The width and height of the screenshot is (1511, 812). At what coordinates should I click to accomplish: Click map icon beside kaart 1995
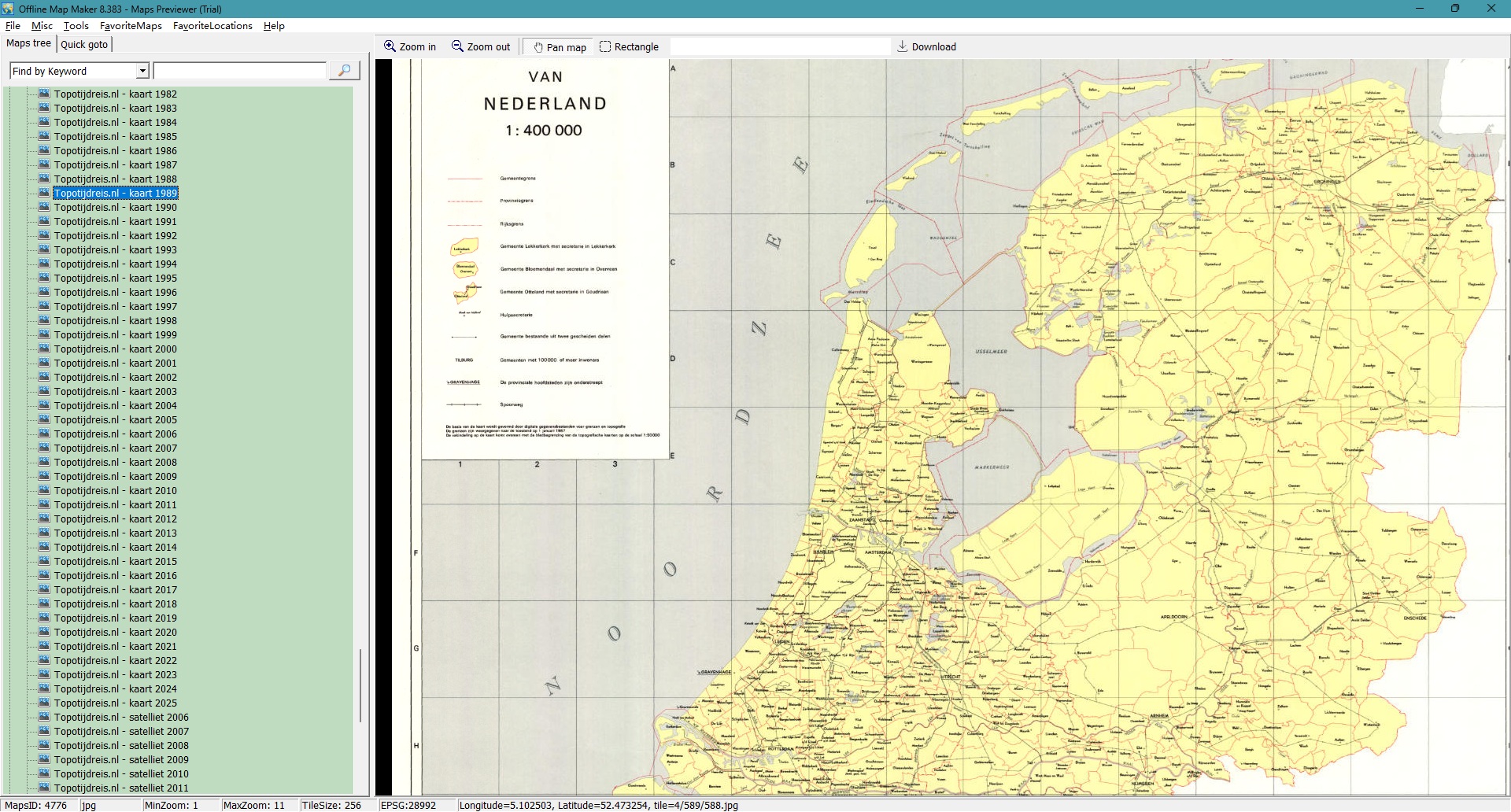[x=44, y=278]
